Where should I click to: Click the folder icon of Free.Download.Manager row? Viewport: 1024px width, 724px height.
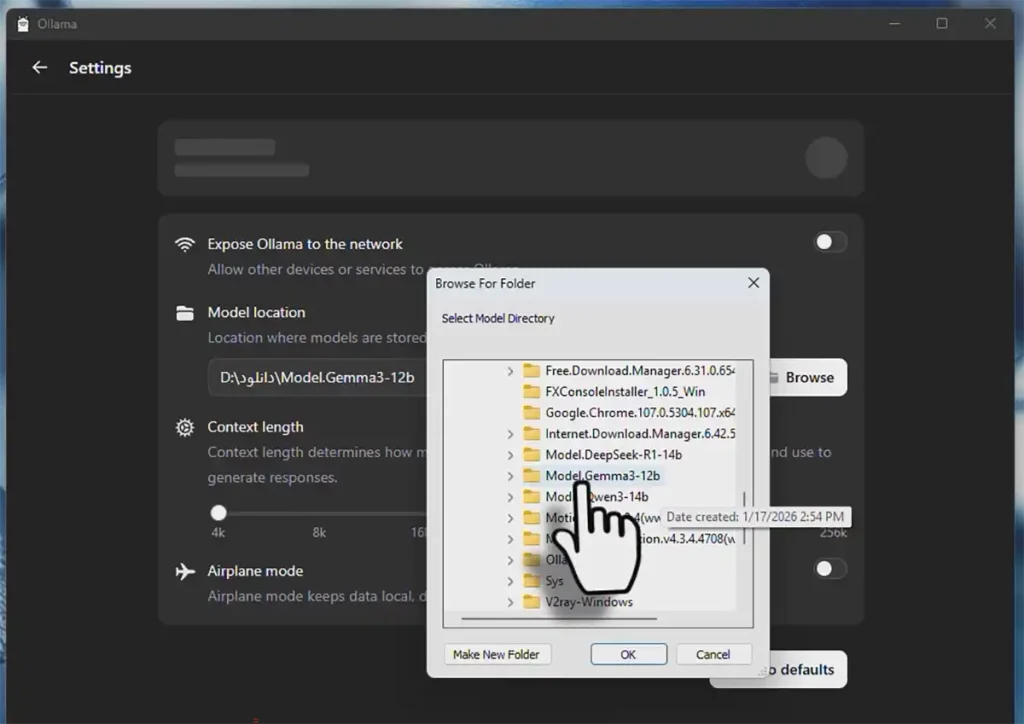[532, 371]
